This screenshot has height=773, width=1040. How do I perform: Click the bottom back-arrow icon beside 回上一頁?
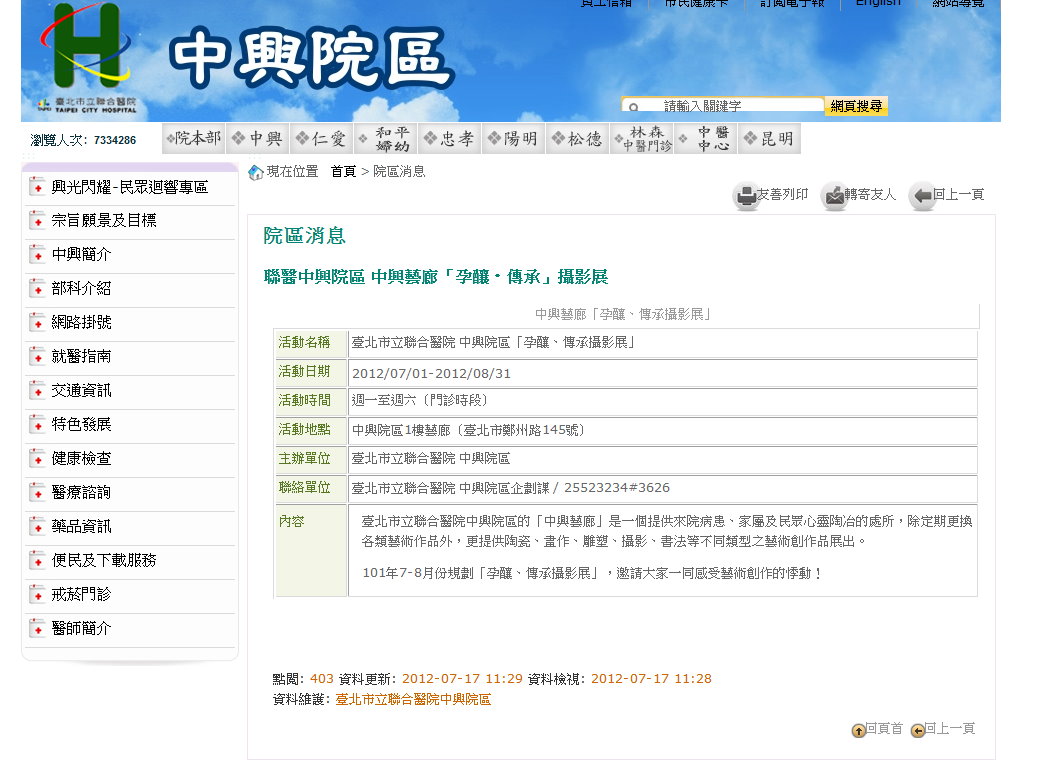click(917, 731)
